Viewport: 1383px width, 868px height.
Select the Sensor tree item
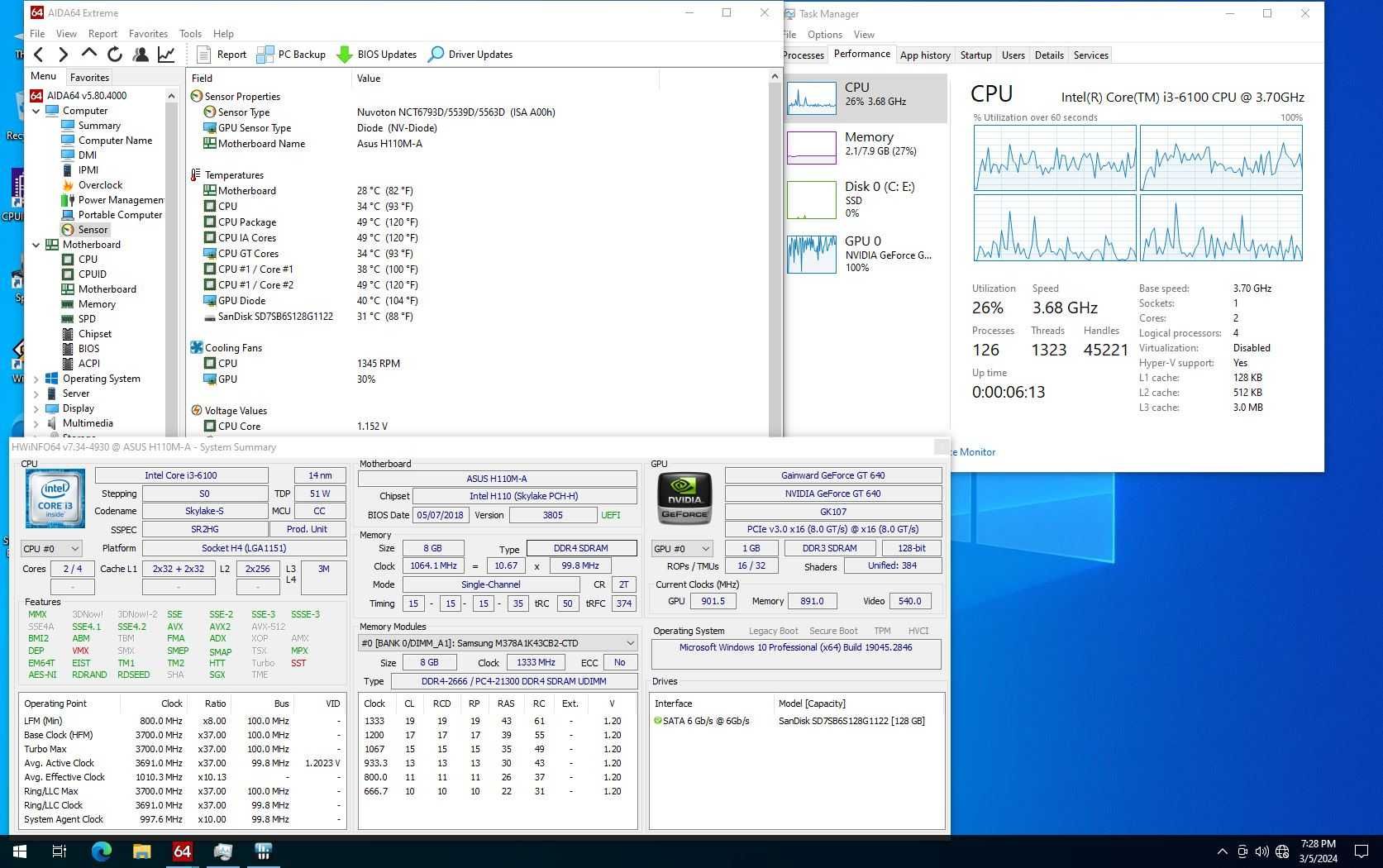[x=93, y=230]
